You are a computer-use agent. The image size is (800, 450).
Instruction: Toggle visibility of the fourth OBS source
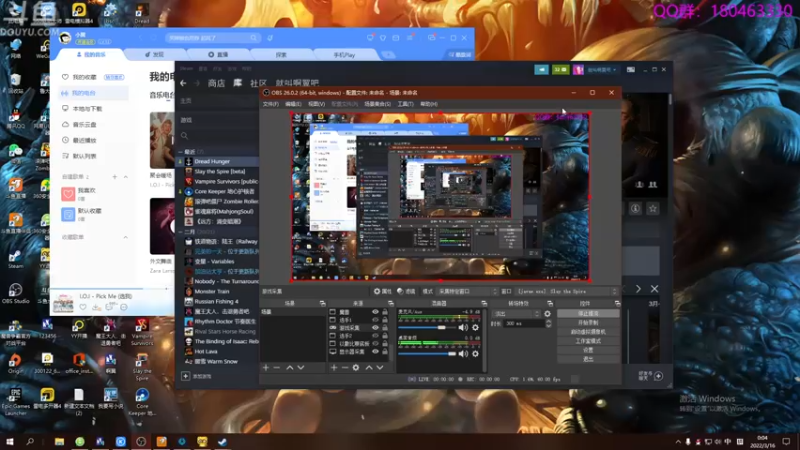click(x=376, y=336)
